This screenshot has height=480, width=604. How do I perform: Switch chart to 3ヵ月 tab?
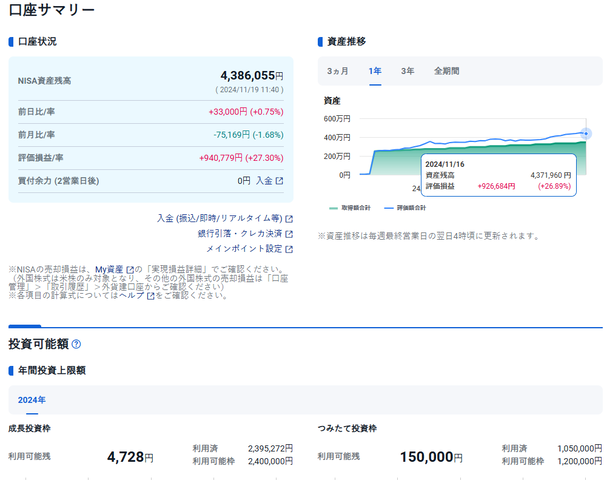pos(337,71)
